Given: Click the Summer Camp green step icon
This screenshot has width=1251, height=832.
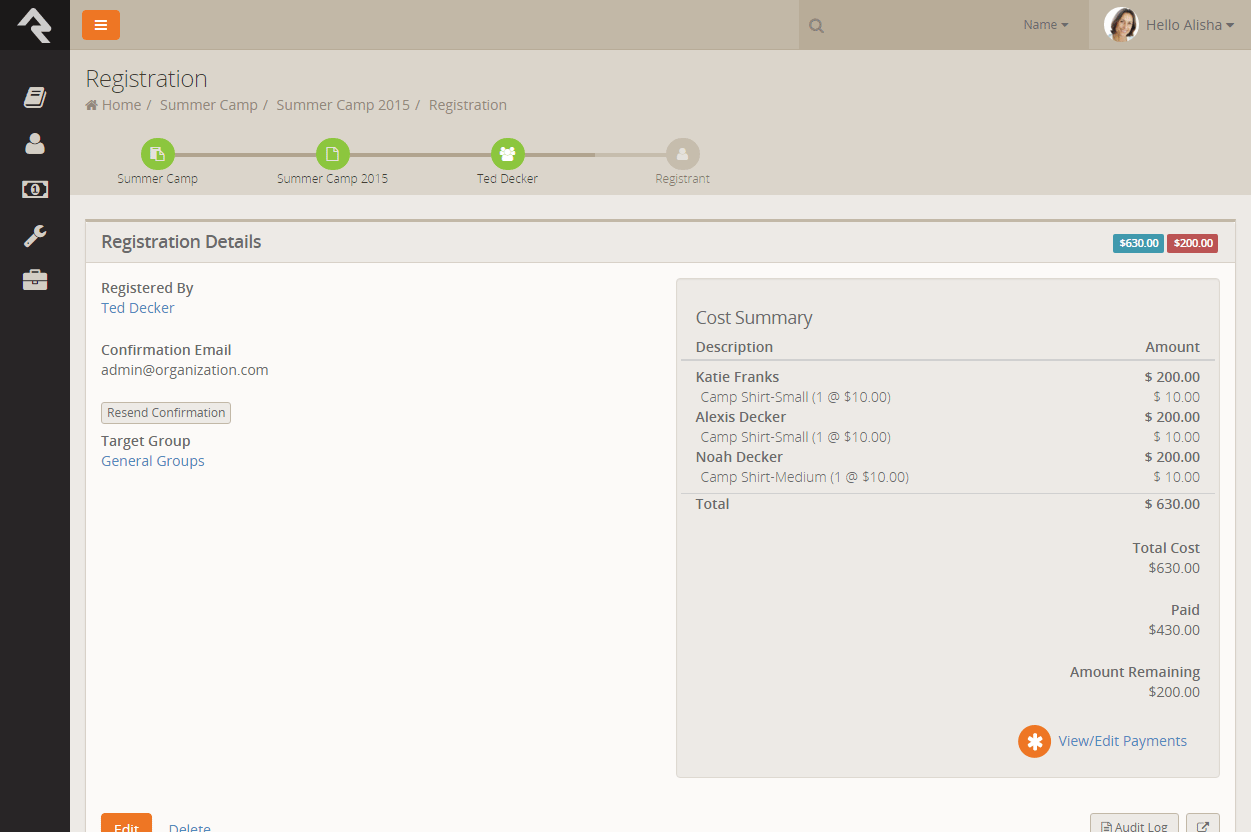Looking at the screenshot, I should pyautogui.click(x=158, y=154).
